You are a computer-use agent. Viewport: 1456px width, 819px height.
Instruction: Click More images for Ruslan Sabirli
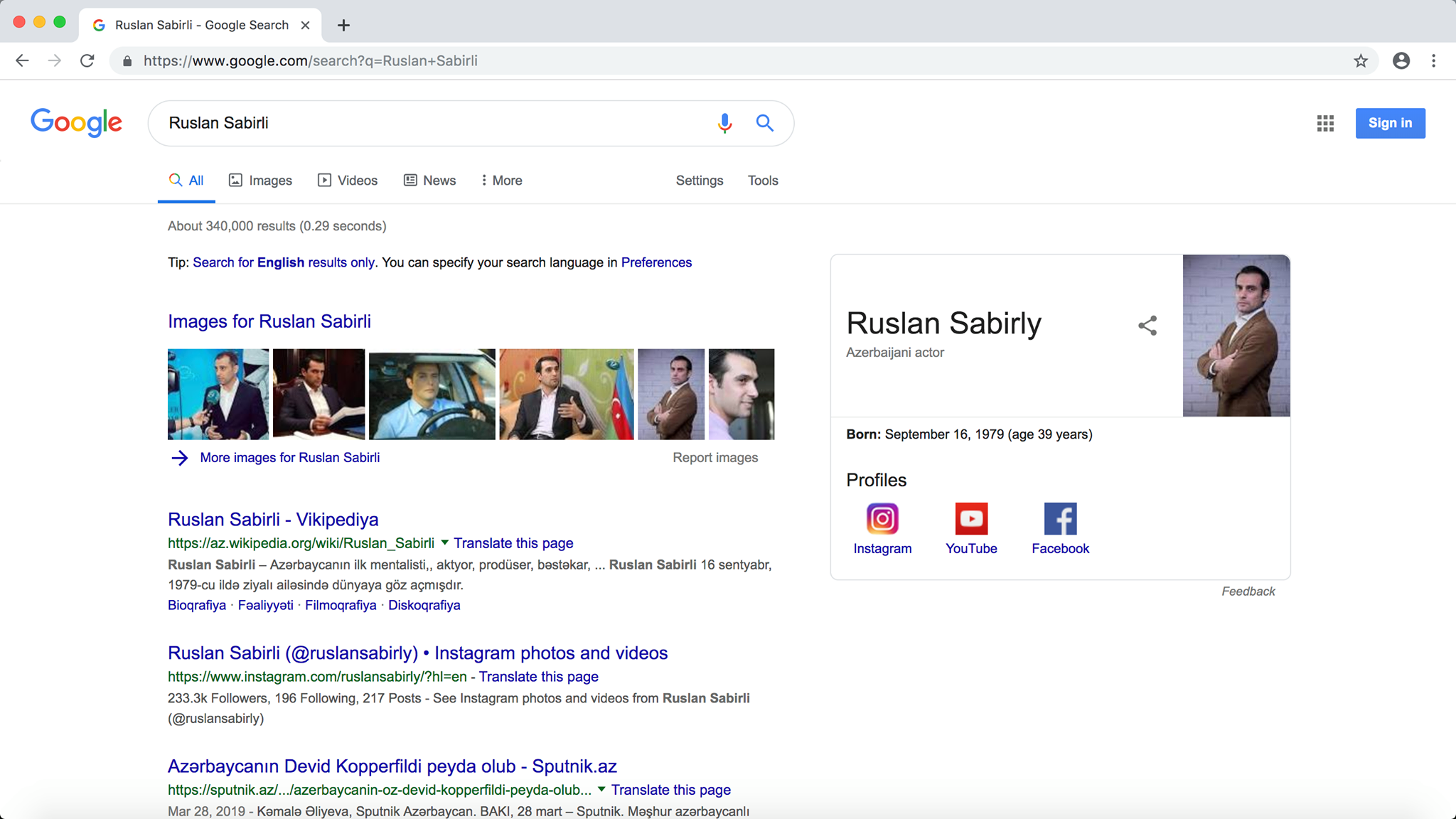[x=290, y=458]
